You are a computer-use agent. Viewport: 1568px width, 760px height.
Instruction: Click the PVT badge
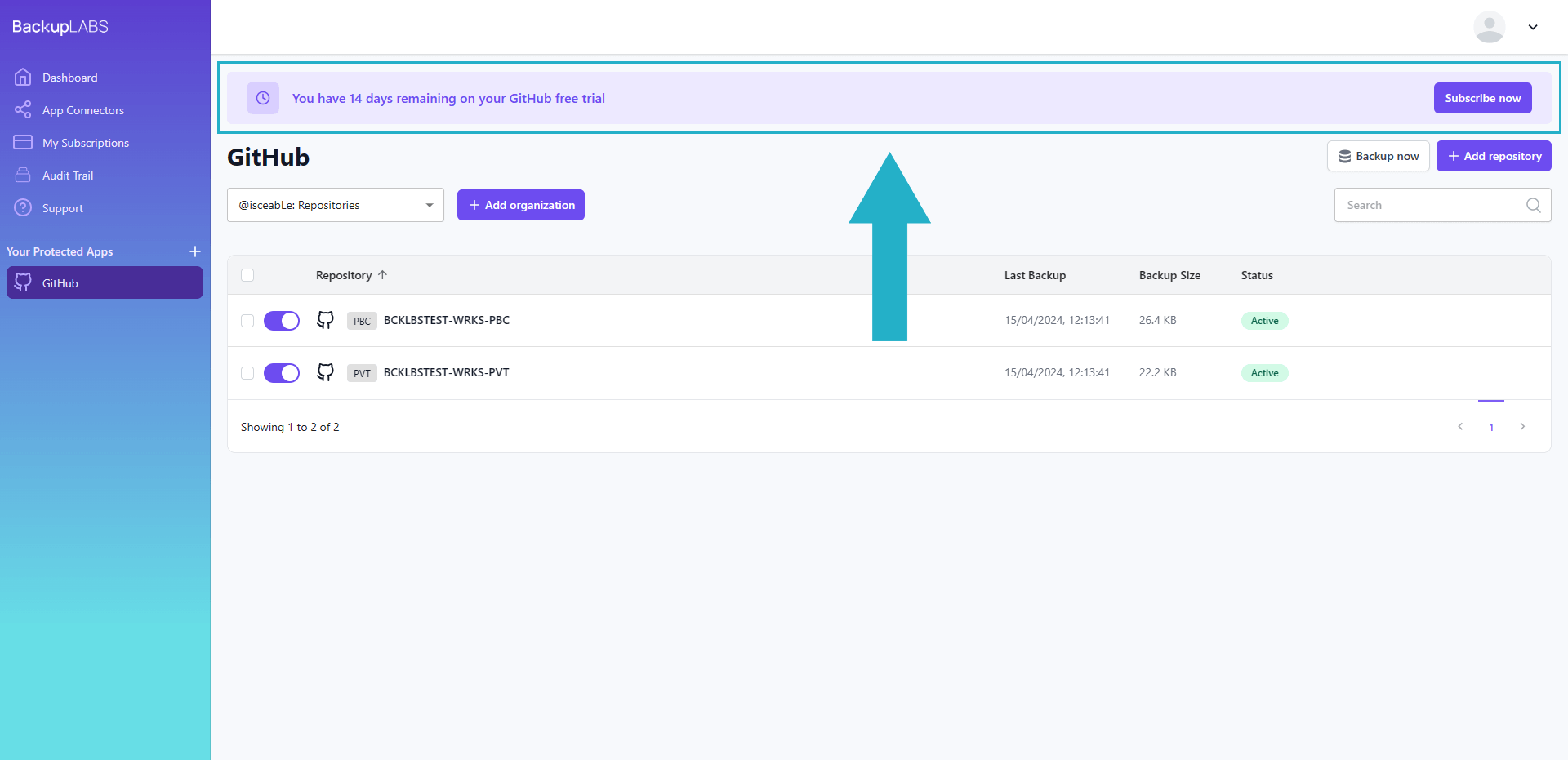coord(362,373)
